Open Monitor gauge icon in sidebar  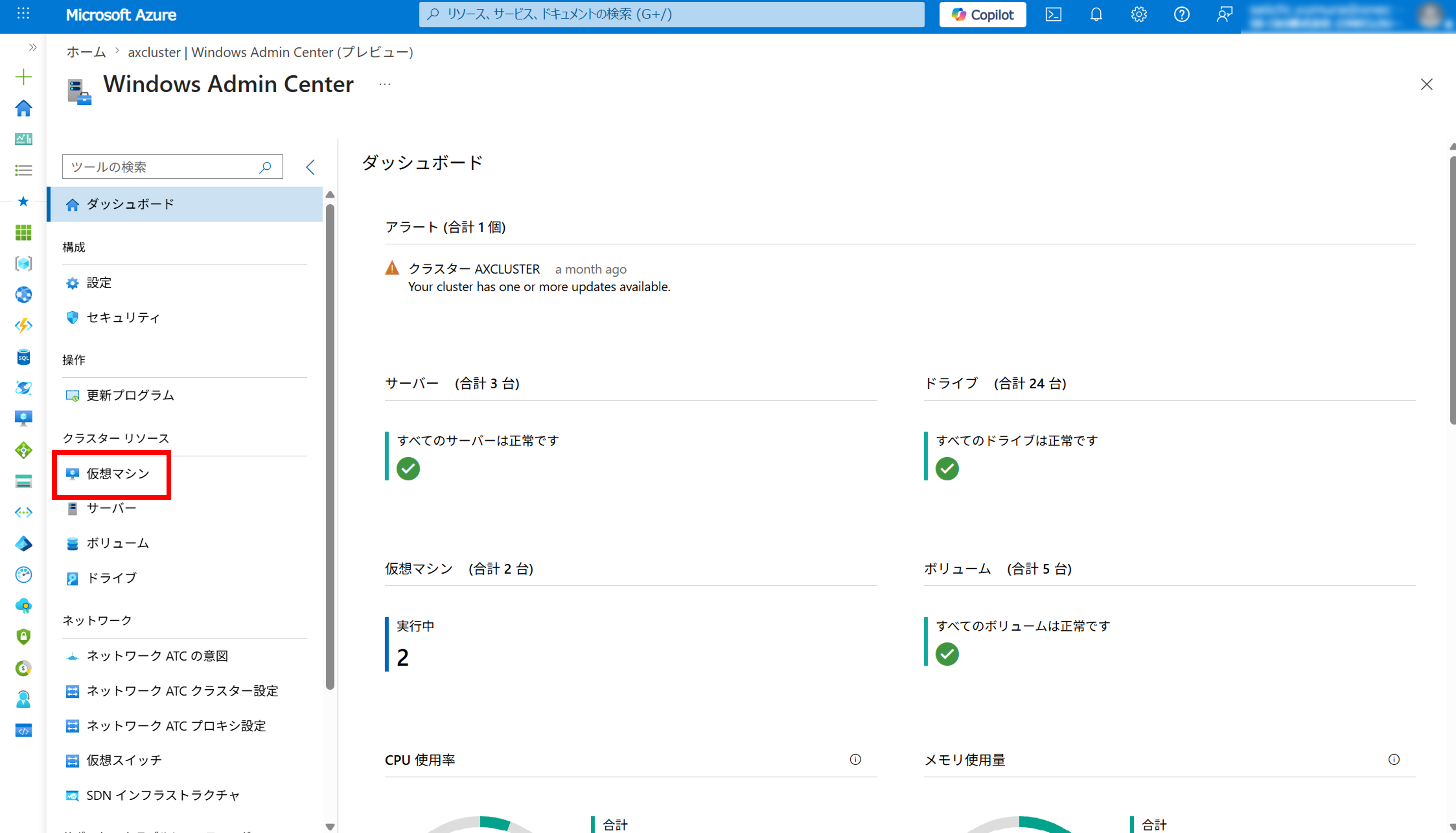(x=24, y=575)
